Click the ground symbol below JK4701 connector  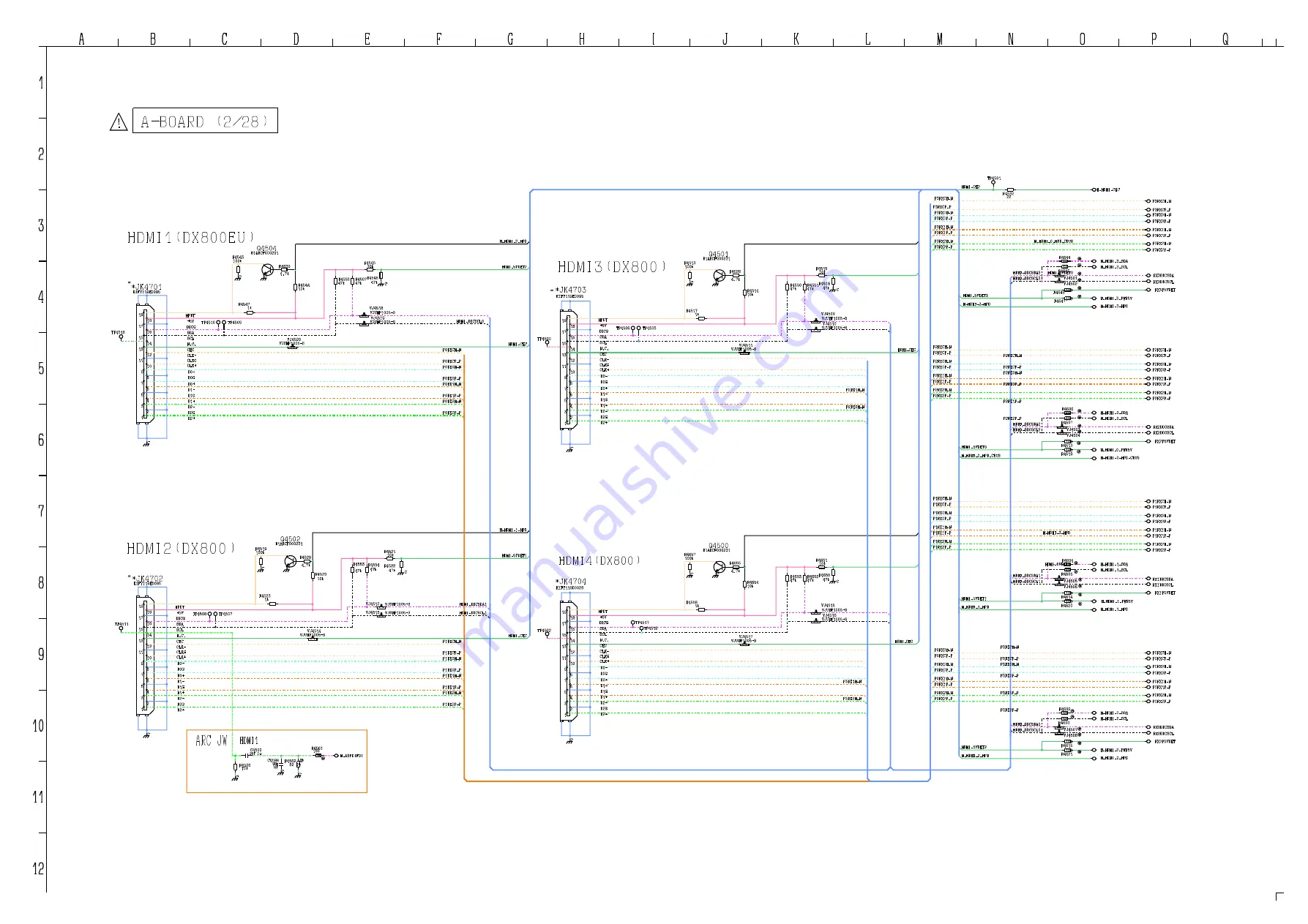(x=146, y=444)
